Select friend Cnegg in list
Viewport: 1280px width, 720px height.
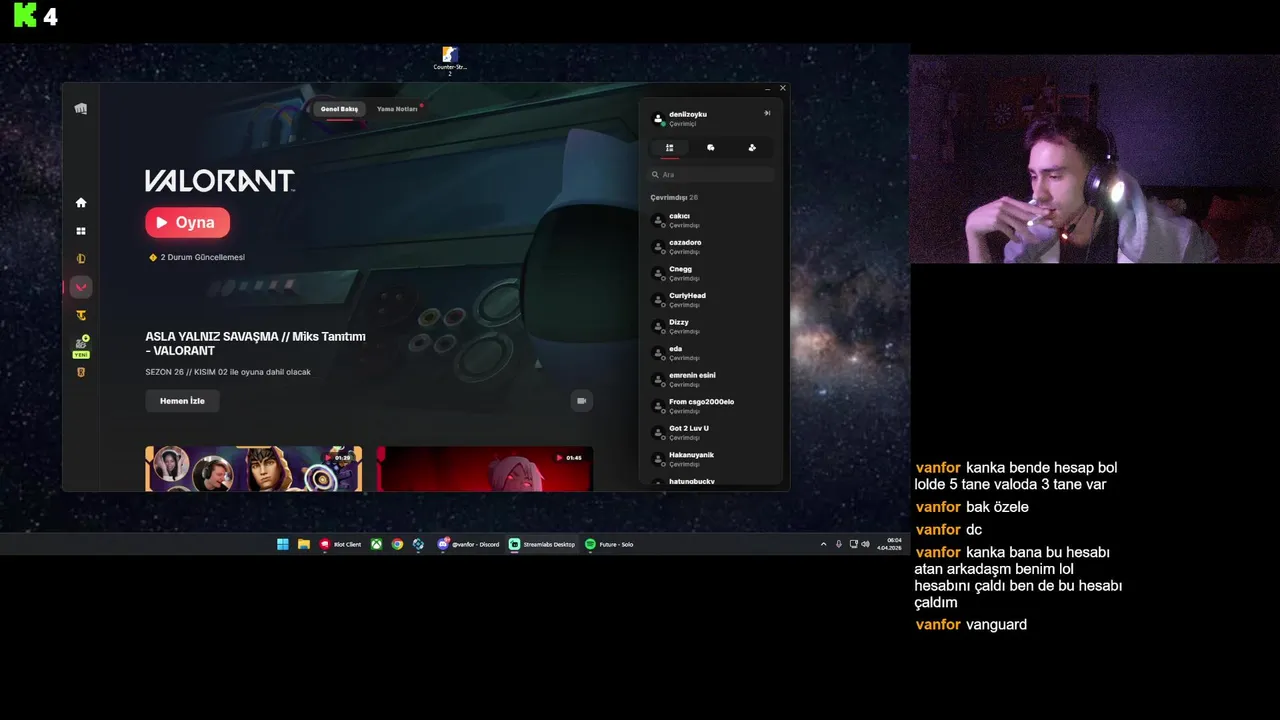[711, 273]
